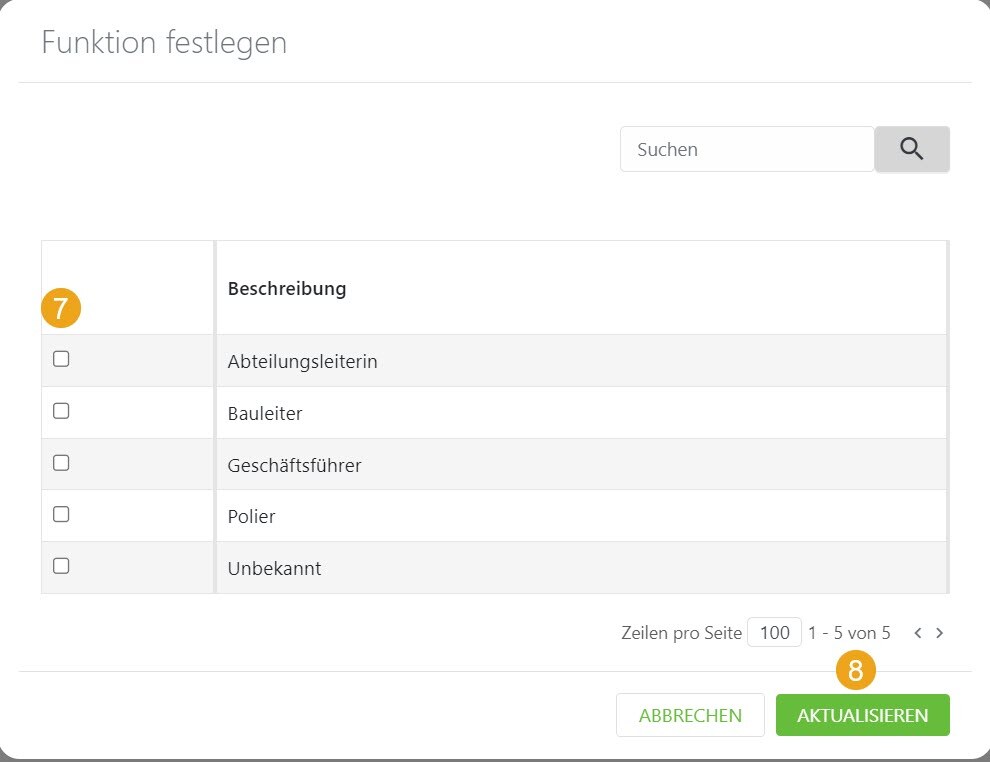Select the Polier row text

(251, 516)
